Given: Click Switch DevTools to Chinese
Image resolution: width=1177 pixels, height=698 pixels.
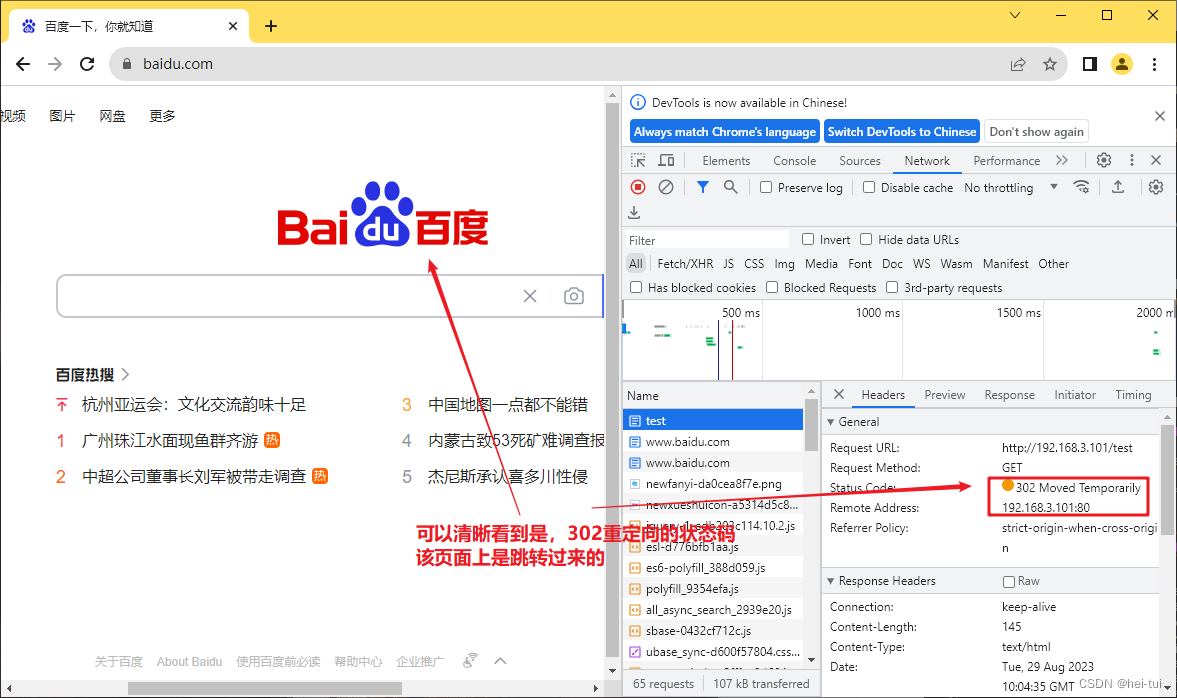Looking at the screenshot, I should click(x=902, y=132).
